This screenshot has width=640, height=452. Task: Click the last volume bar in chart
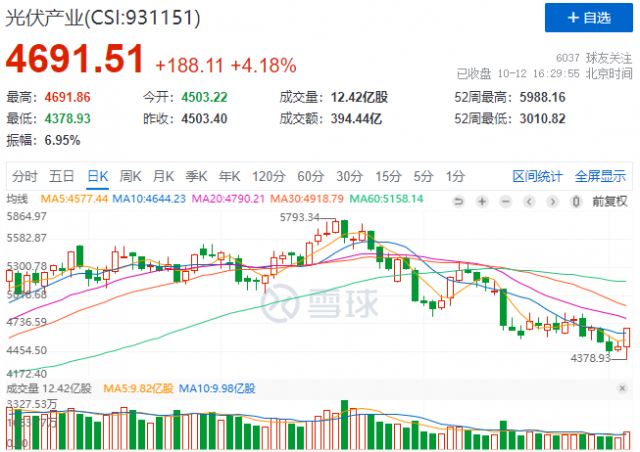[627, 441]
